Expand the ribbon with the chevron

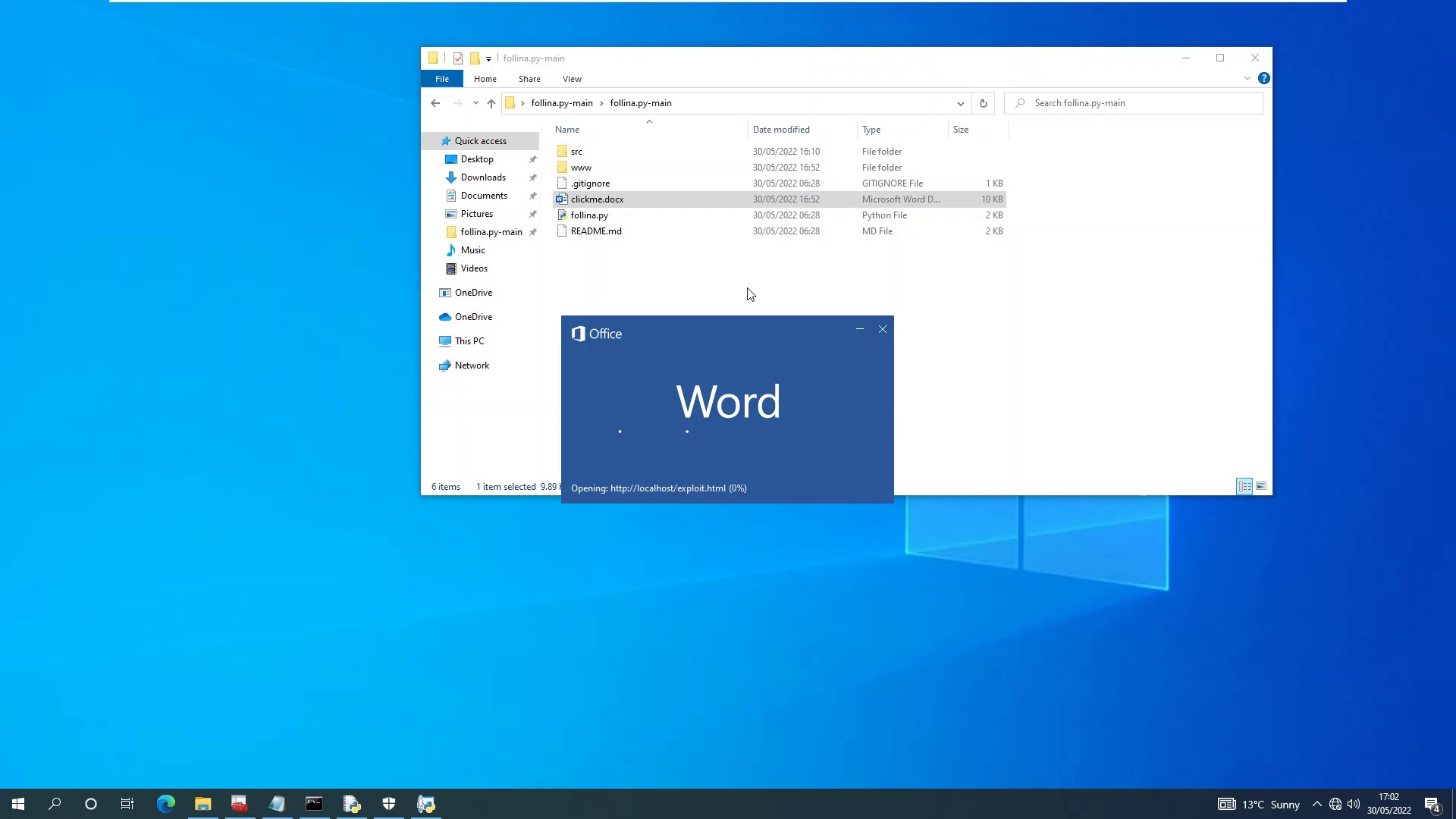point(1247,78)
